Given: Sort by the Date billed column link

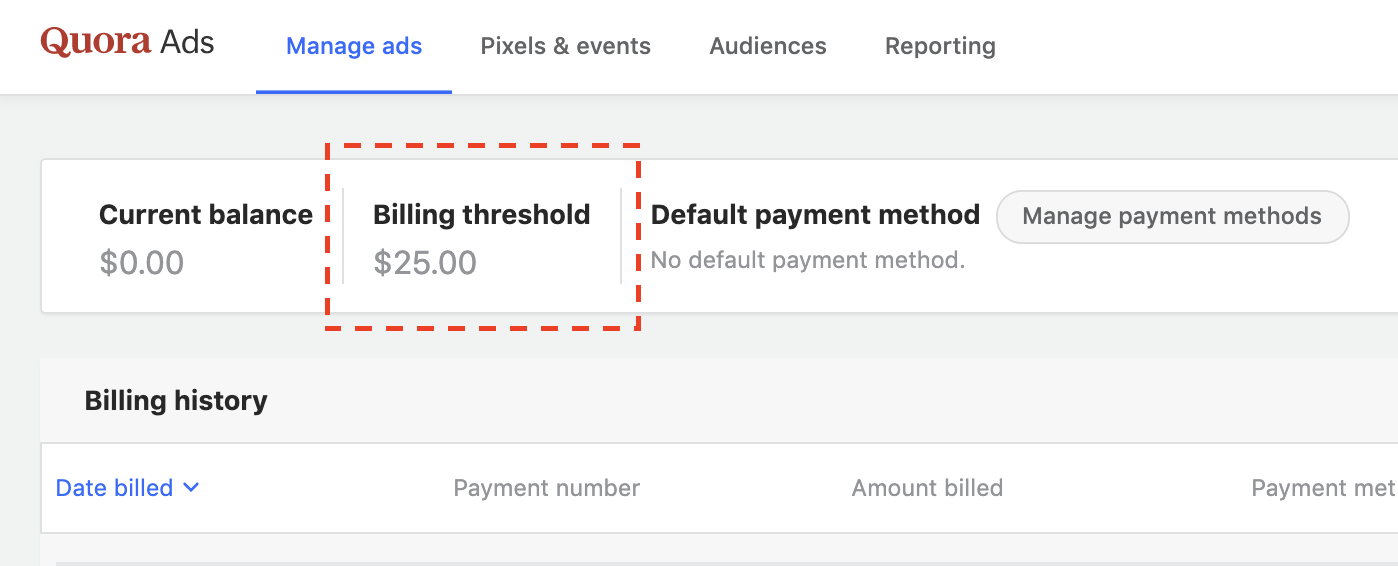Looking at the screenshot, I should pyautogui.click(x=114, y=488).
